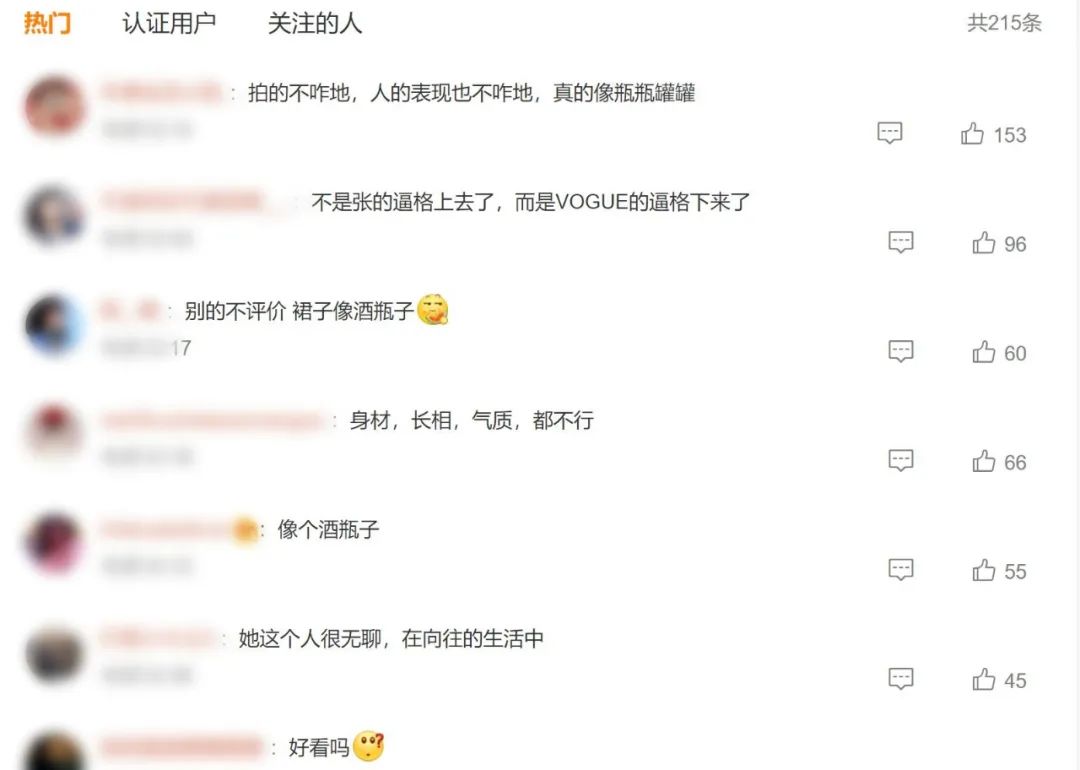Switch to the 关注的人 tab
This screenshot has width=1080, height=770.
pyautogui.click(x=315, y=23)
